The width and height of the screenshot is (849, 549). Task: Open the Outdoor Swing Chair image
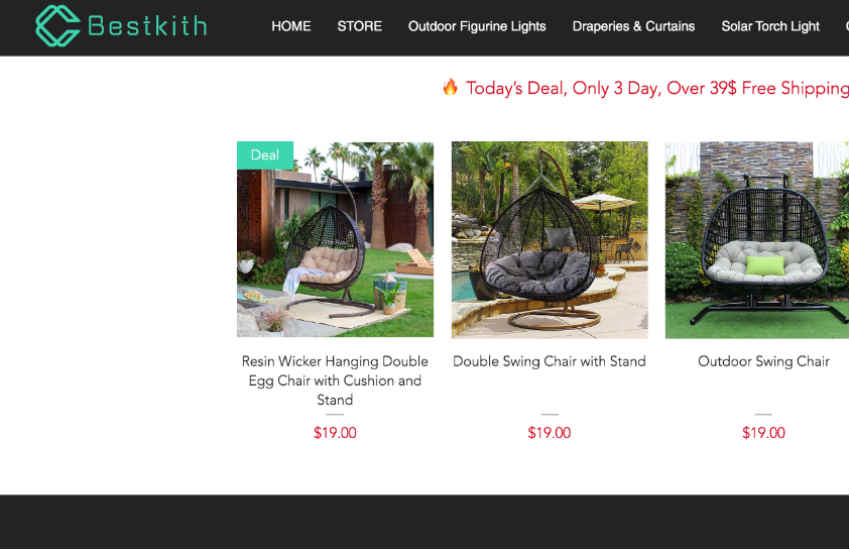pyautogui.click(x=757, y=240)
